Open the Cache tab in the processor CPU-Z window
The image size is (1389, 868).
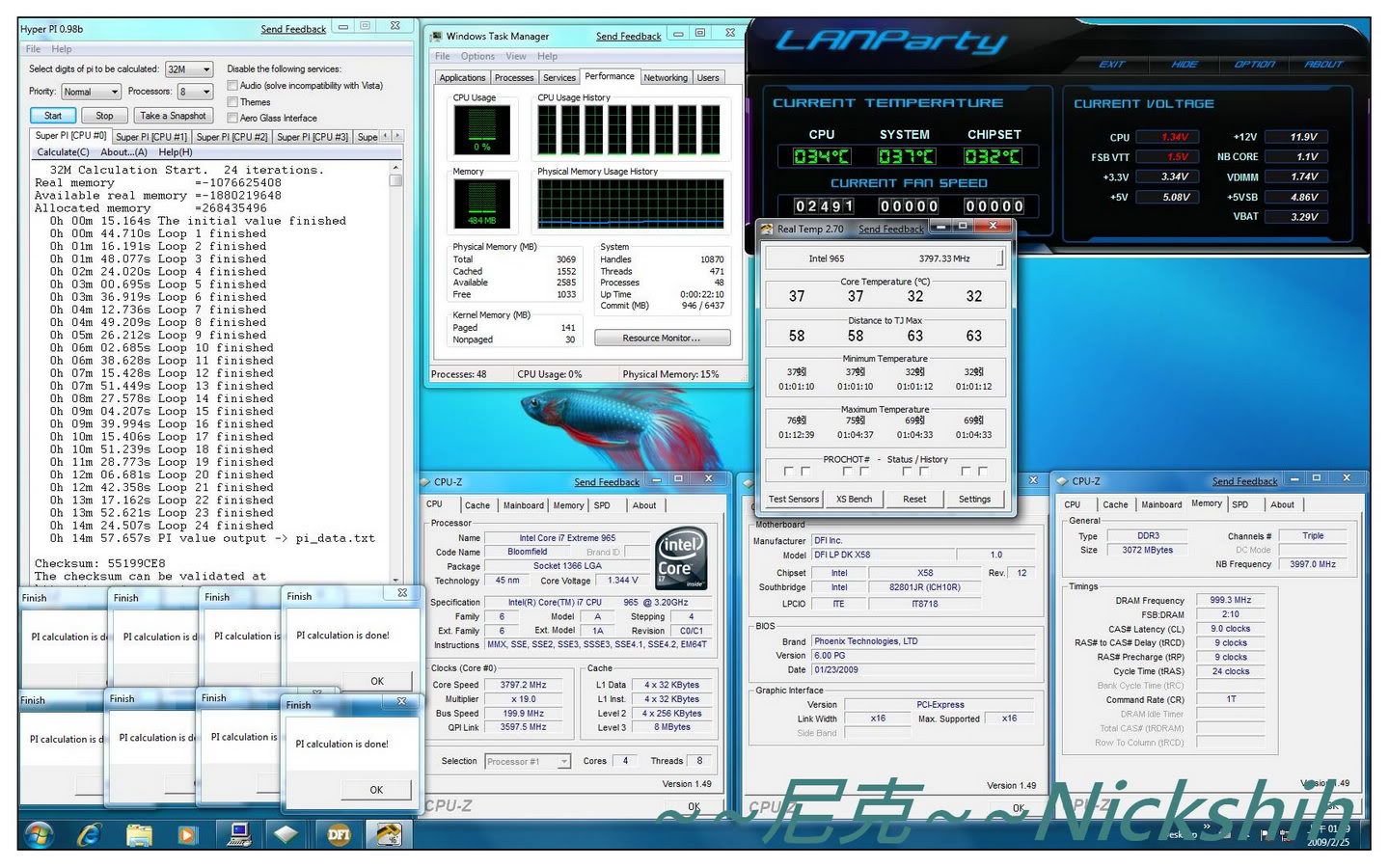(477, 505)
